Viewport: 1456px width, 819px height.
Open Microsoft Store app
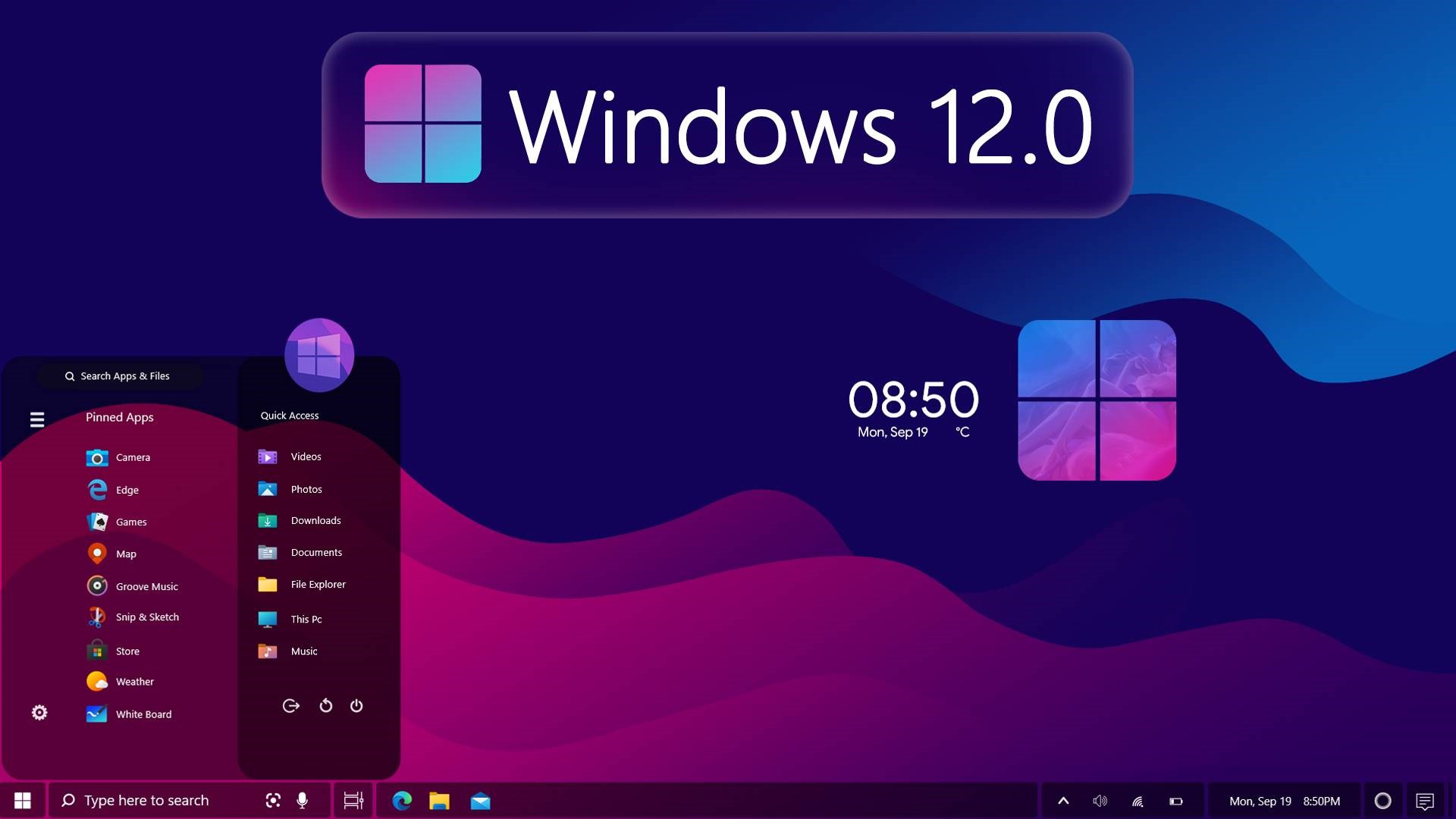tap(126, 651)
